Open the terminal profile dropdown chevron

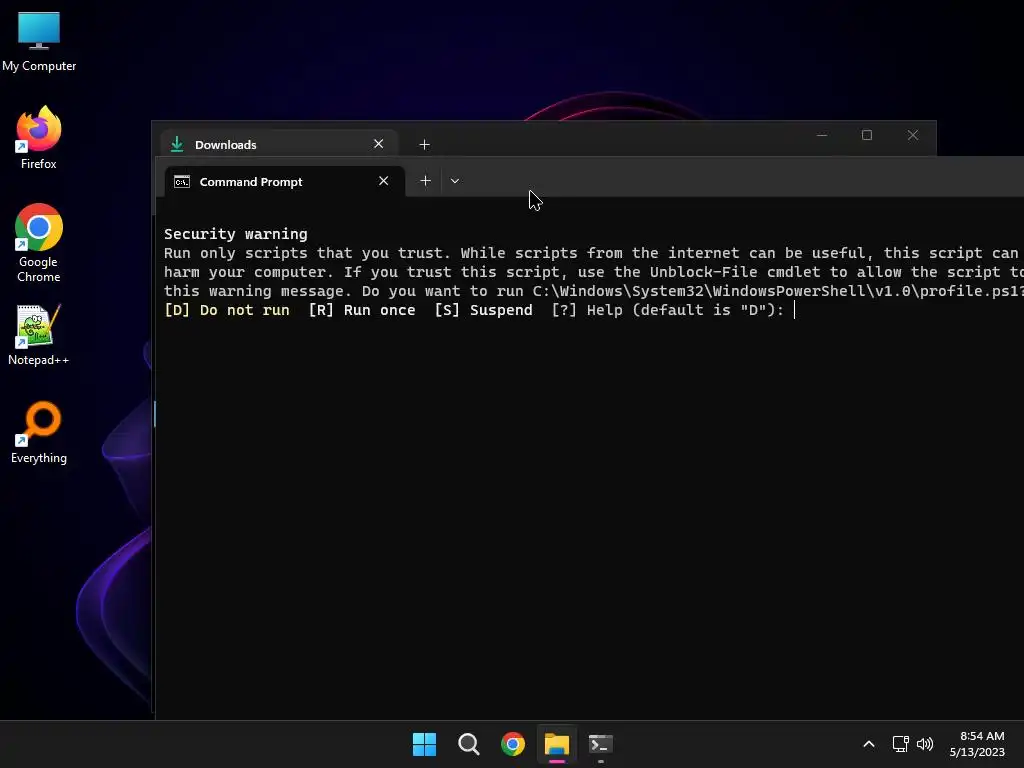455,181
